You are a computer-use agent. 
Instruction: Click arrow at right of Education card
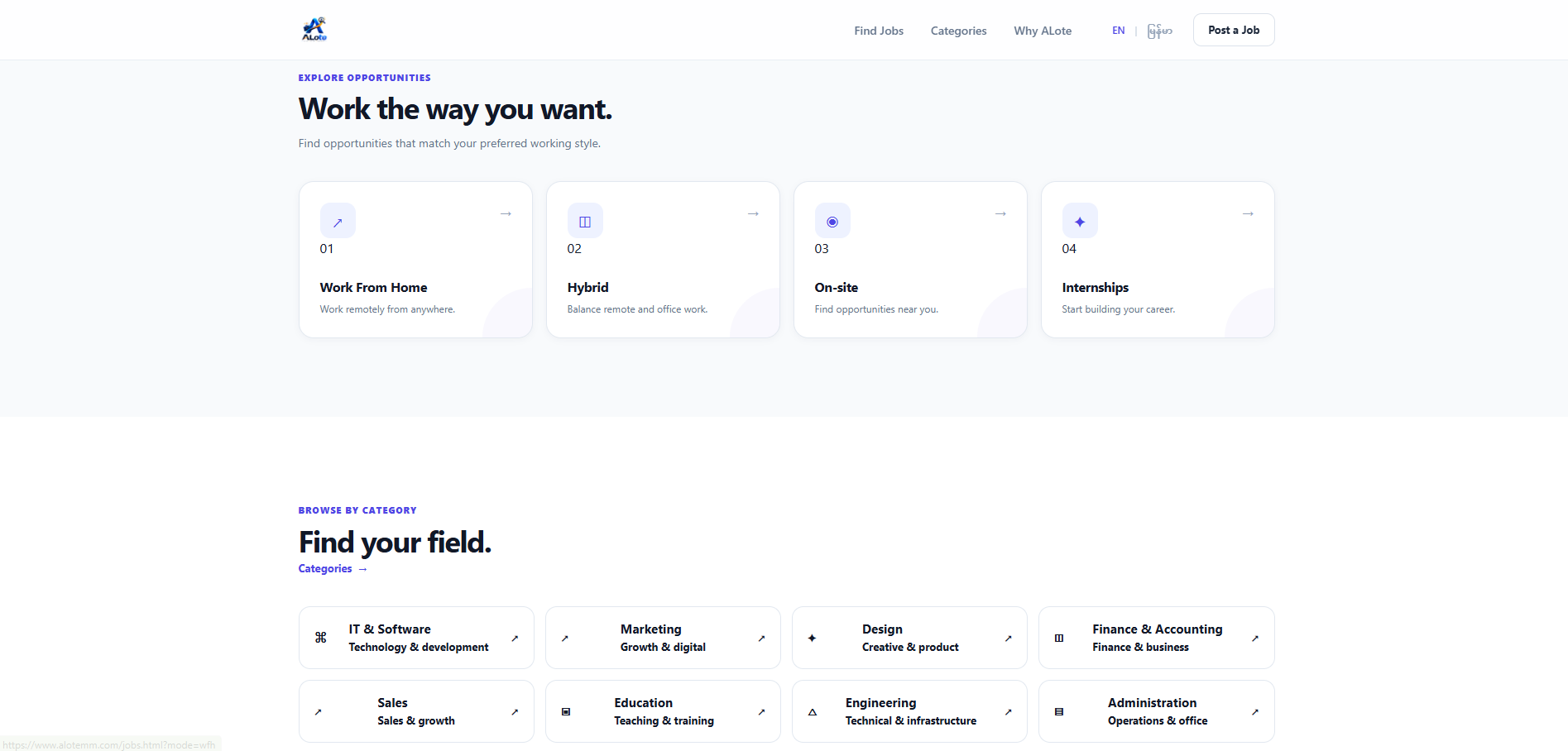point(761,711)
